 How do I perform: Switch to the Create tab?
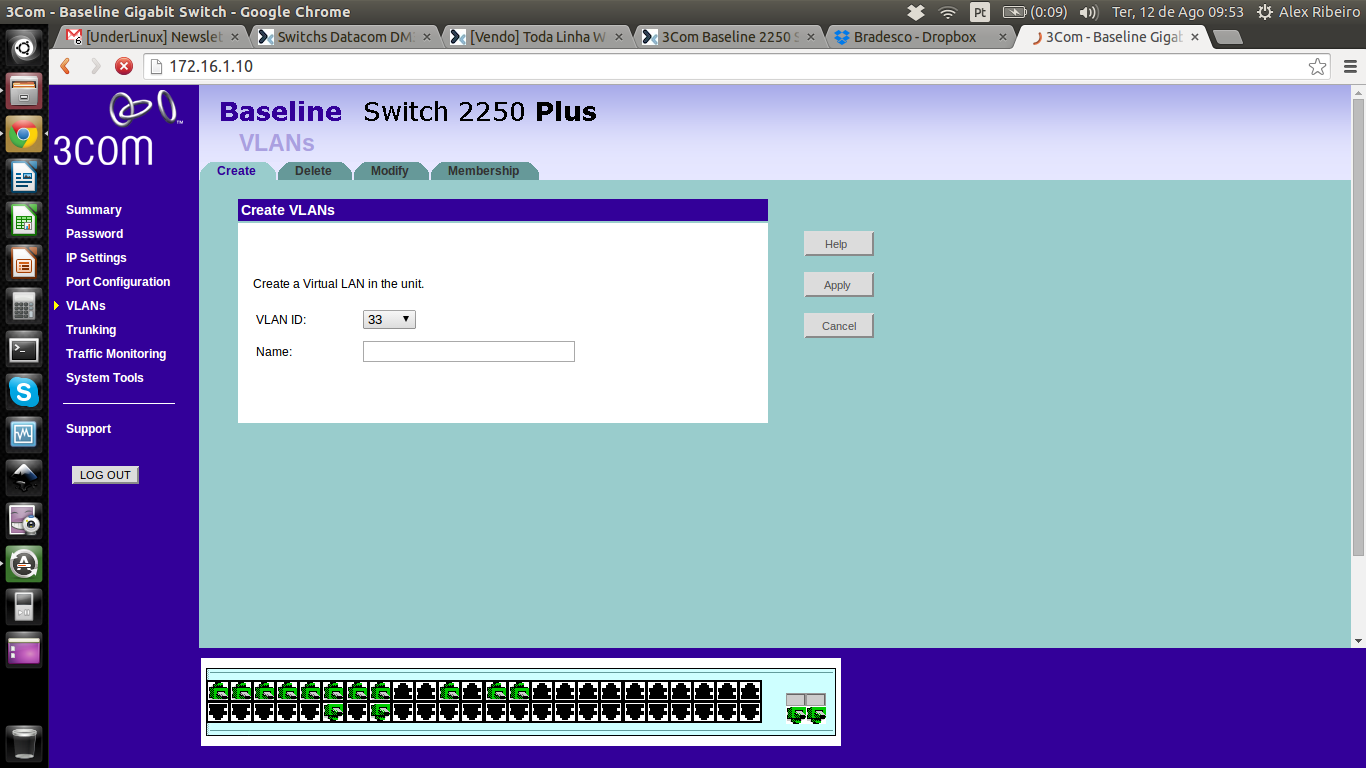(236, 171)
